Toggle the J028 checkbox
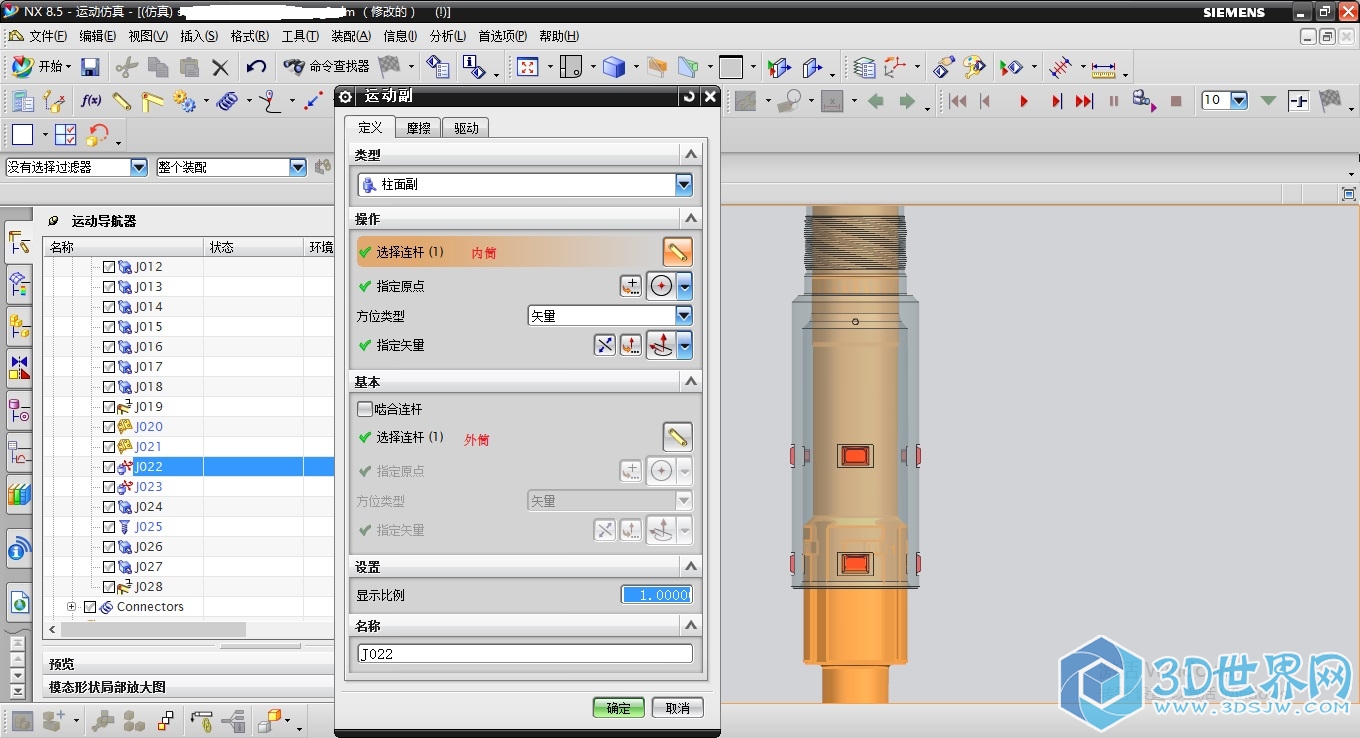Viewport: 1360px width, 738px height. coord(109,587)
